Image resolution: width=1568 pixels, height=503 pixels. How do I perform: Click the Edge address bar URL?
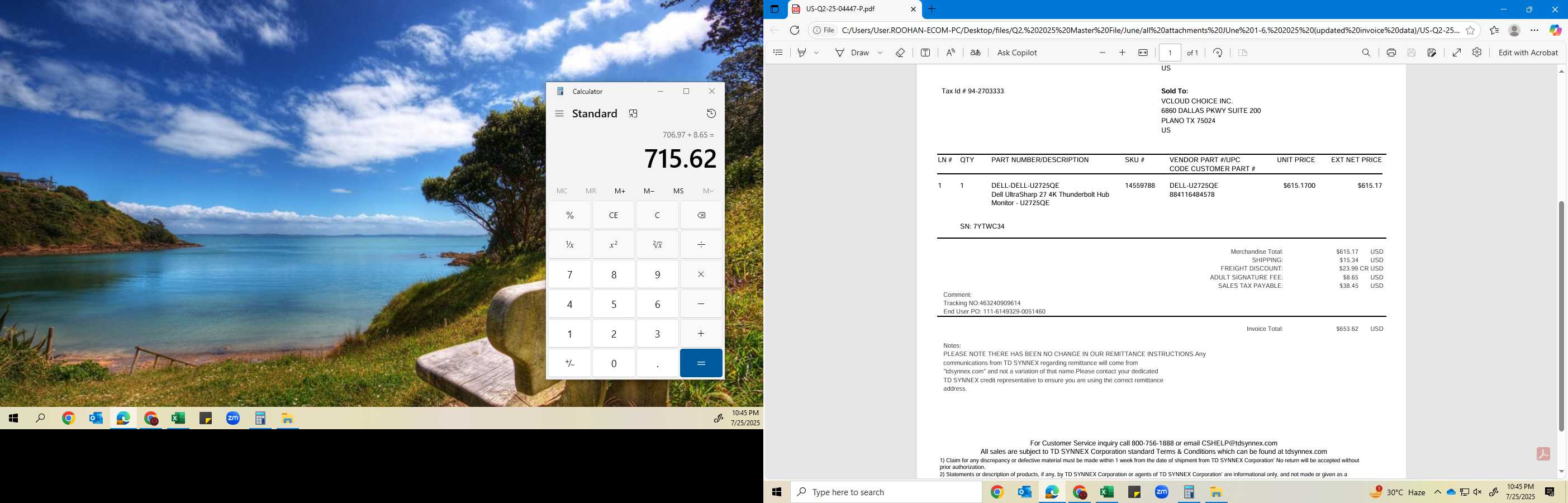[x=1151, y=30]
